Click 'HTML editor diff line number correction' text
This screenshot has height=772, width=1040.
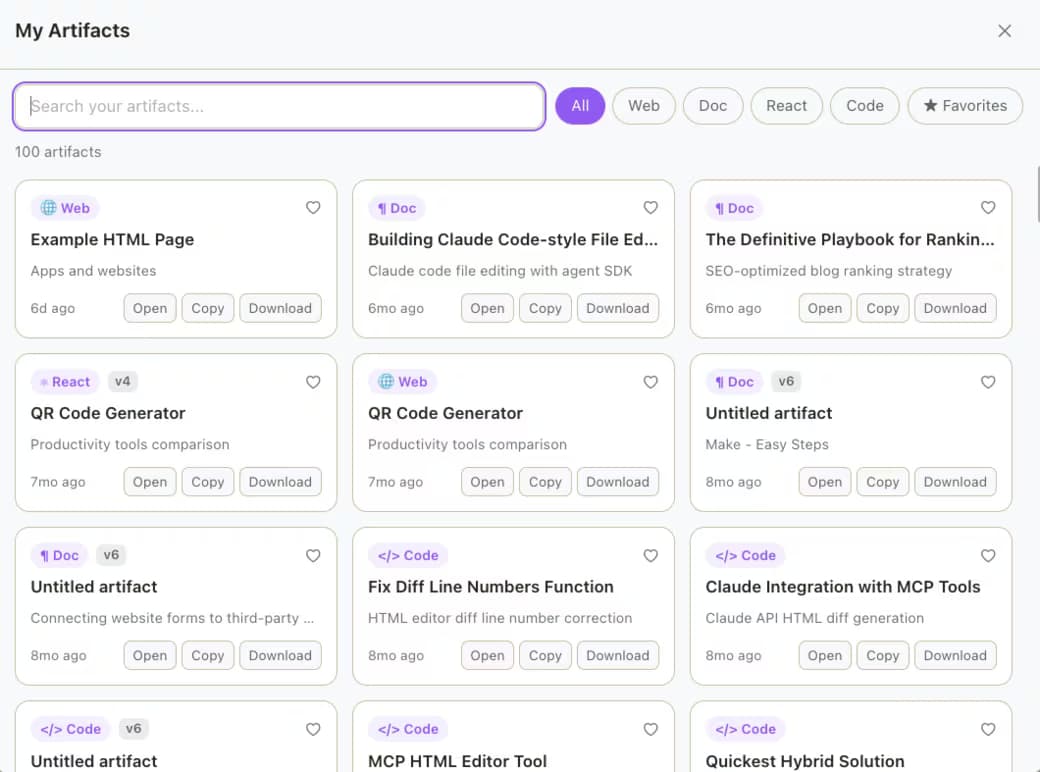(x=500, y=618)
